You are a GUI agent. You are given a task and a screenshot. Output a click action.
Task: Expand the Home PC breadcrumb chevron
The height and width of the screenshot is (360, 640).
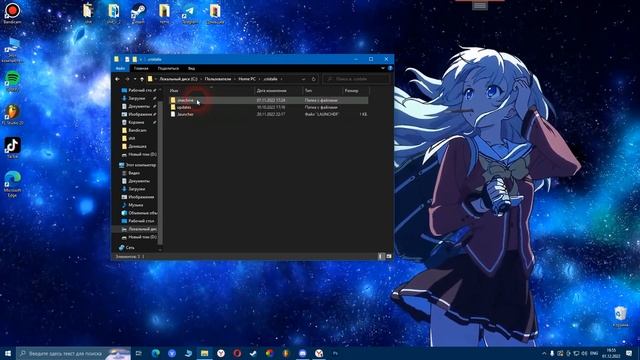pyautogui.click(x=260, y=79)
